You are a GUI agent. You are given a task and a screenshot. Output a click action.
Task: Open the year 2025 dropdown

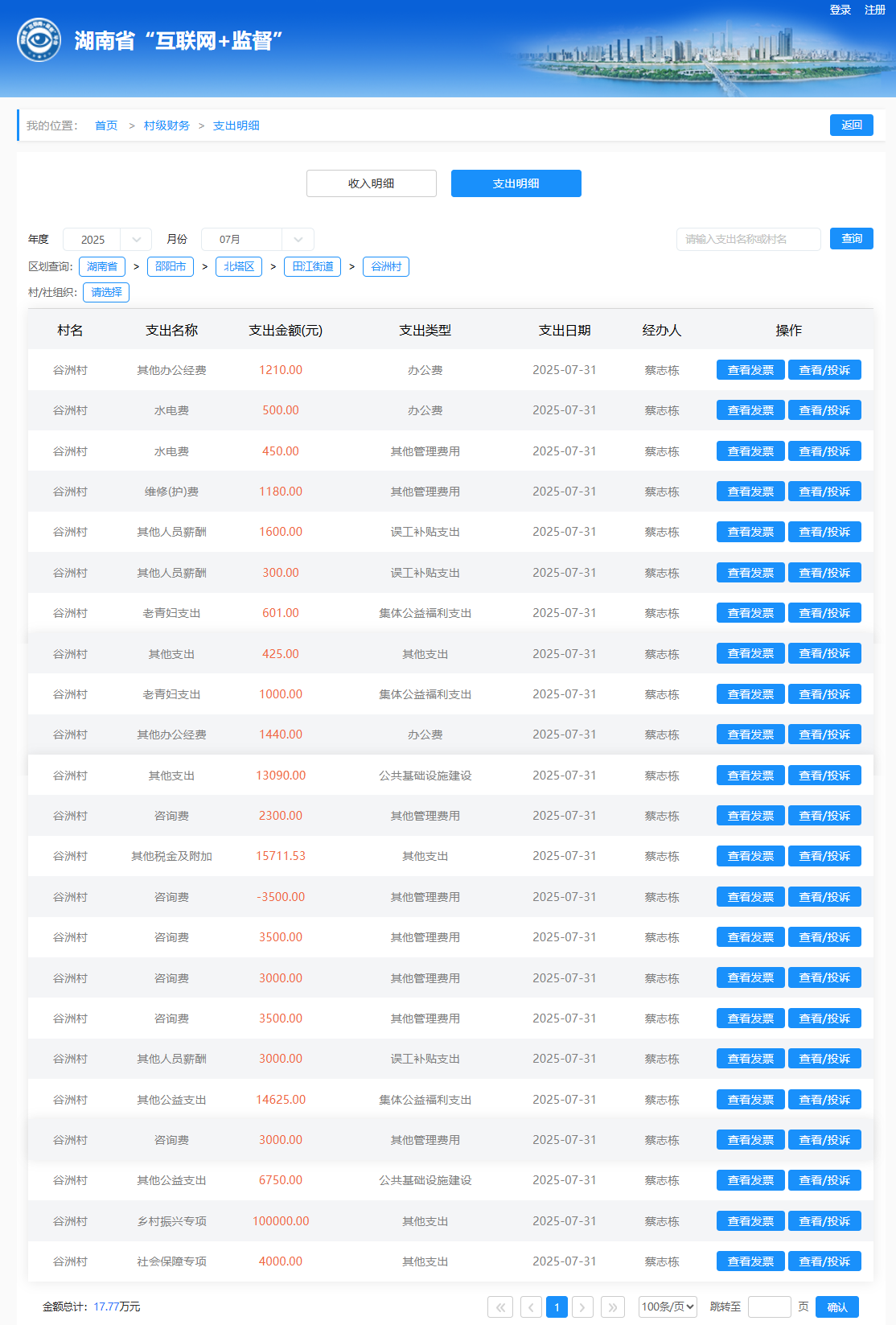click(107, 240)
